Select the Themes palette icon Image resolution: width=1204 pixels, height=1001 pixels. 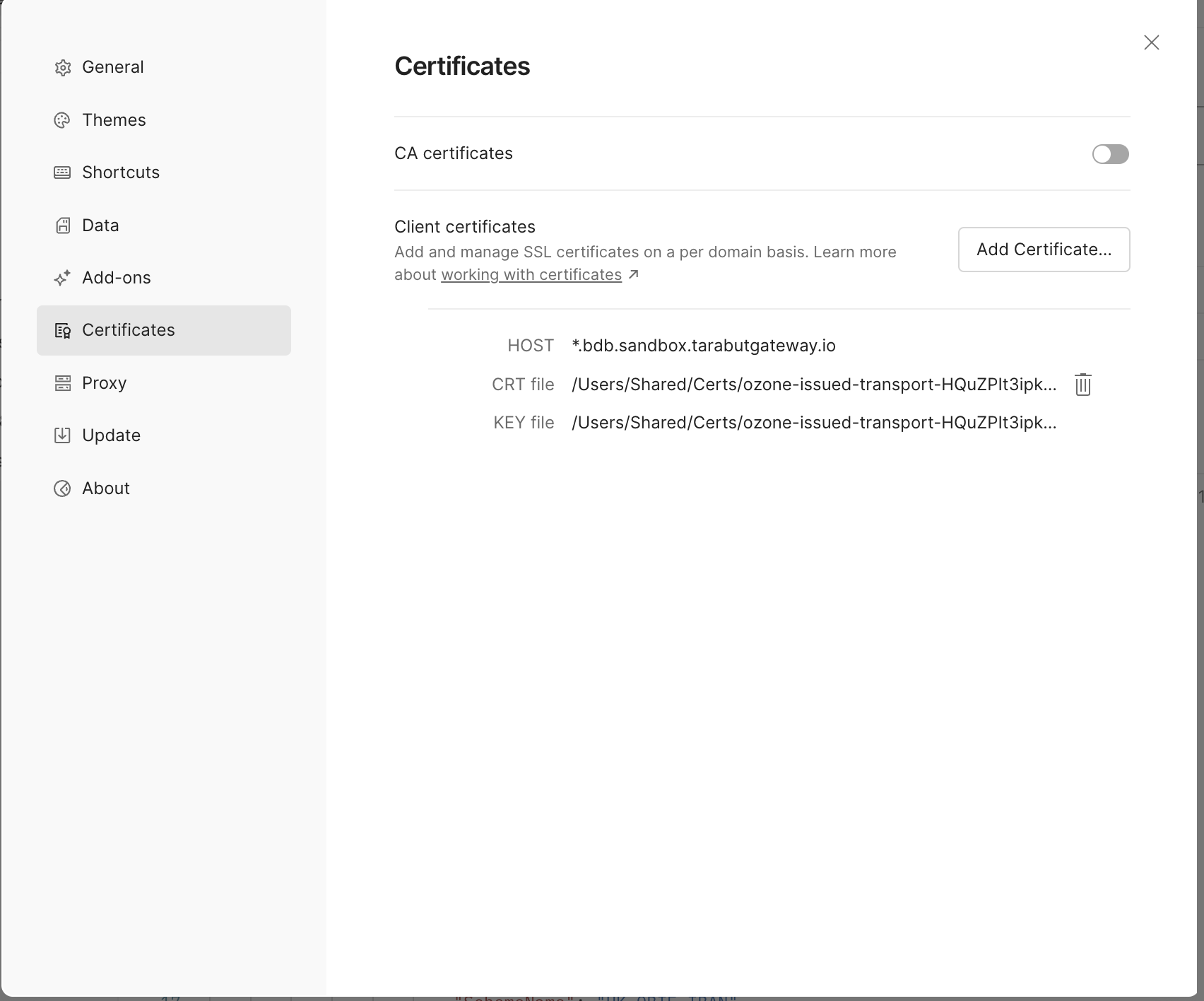[x=63, y=120]
